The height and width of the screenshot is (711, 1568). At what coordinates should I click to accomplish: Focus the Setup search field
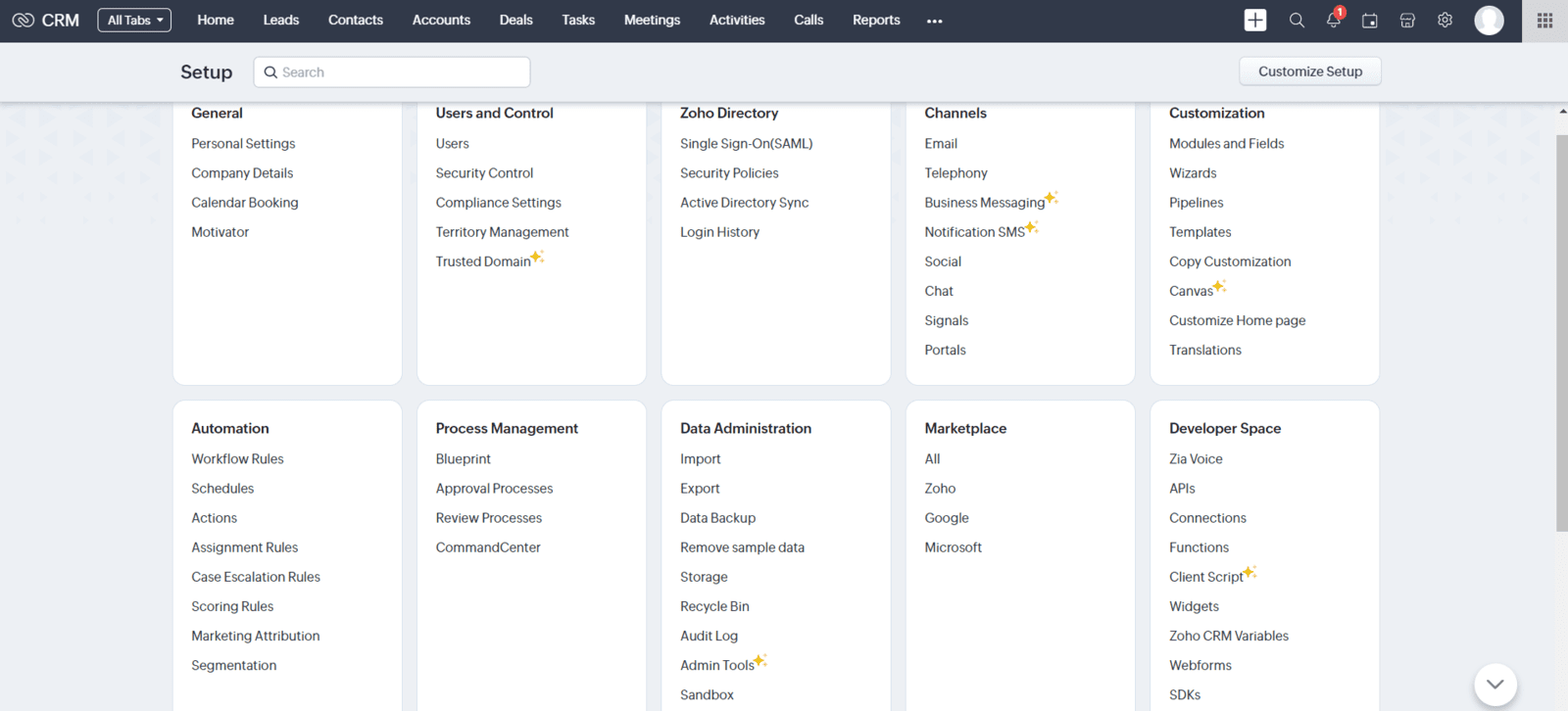coord(392,72)
